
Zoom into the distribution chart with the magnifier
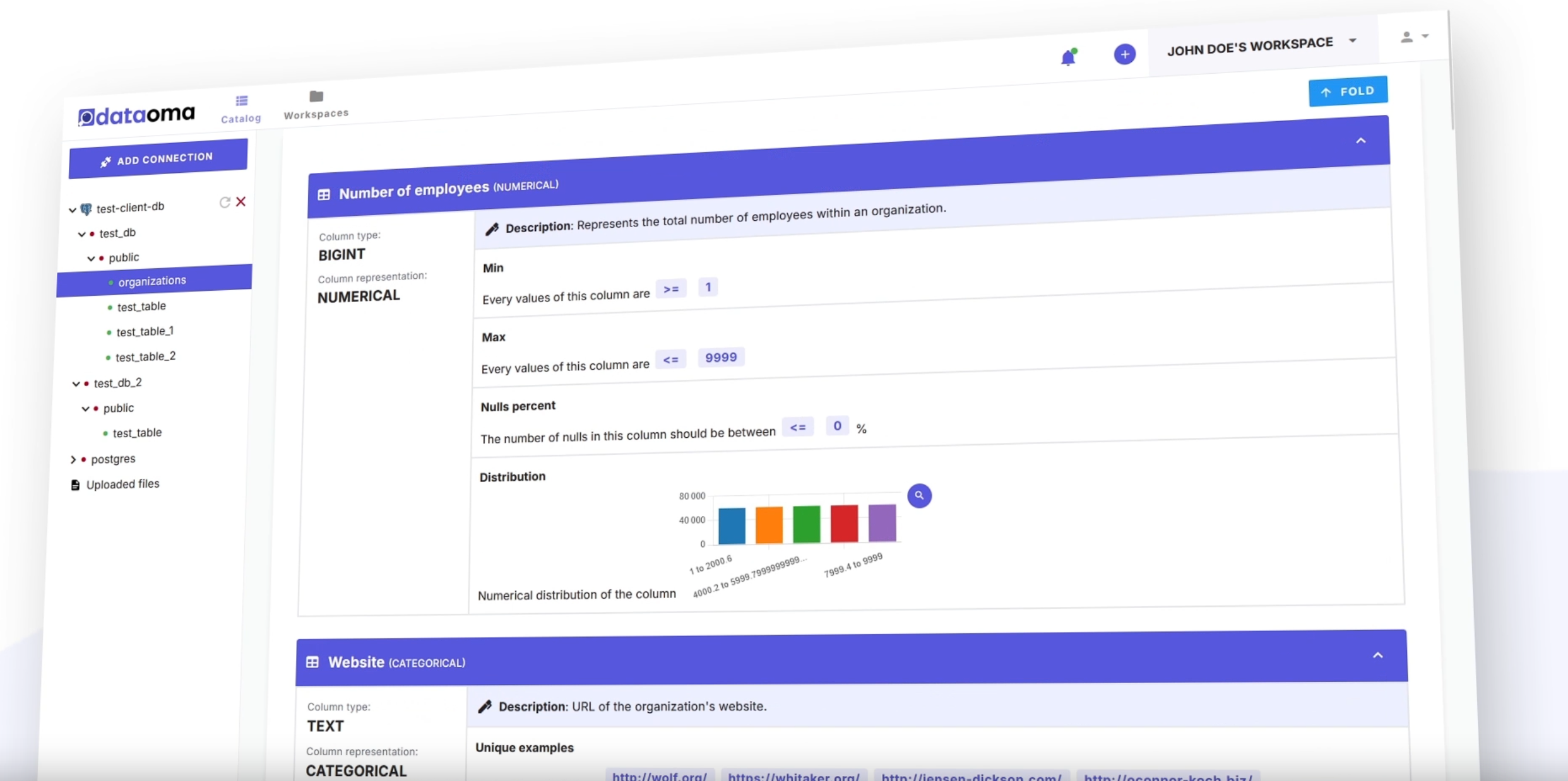click(x=919, y=496)
